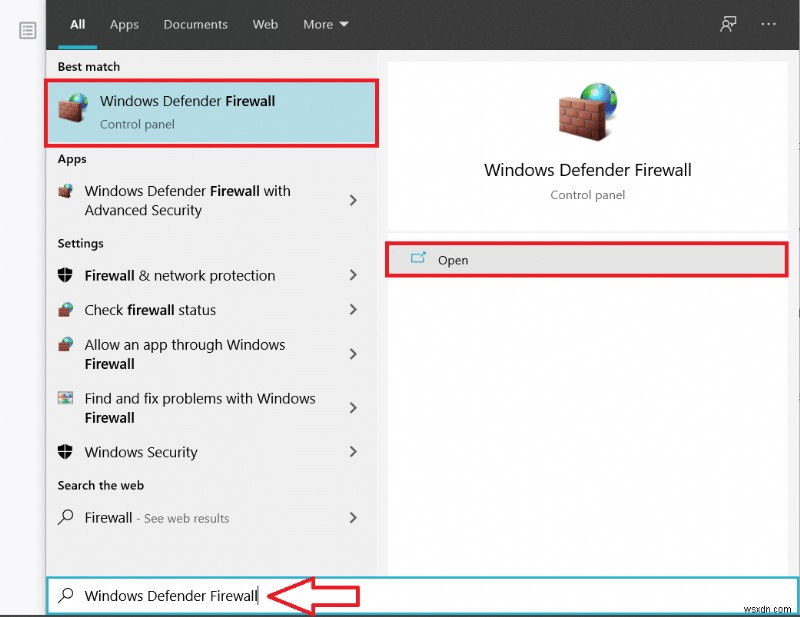The height and width of the screenshot is (617, 800).
Task: Click the icon beside Check firewall status
Action: 65,309
